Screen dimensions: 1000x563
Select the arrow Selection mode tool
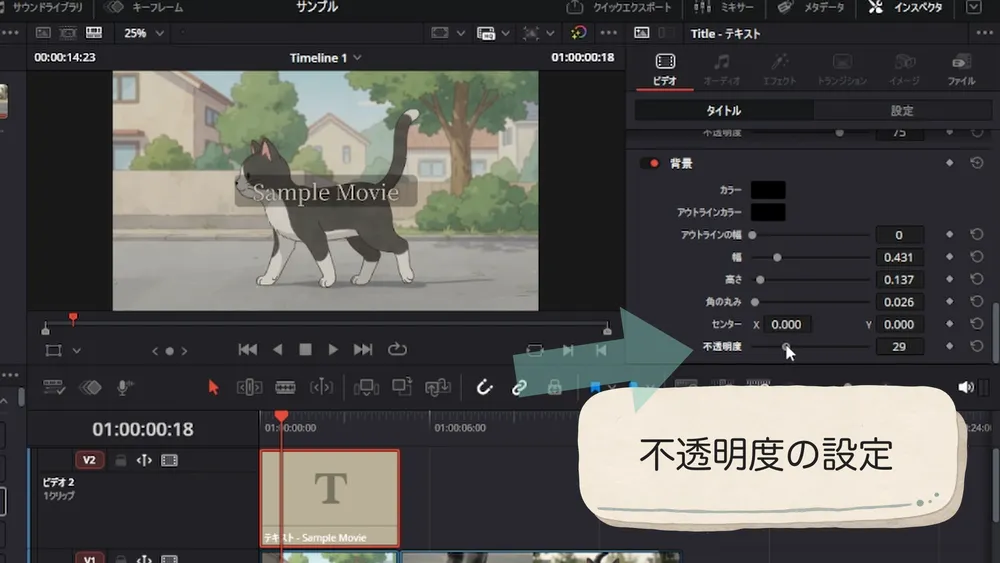pos(214,387)
